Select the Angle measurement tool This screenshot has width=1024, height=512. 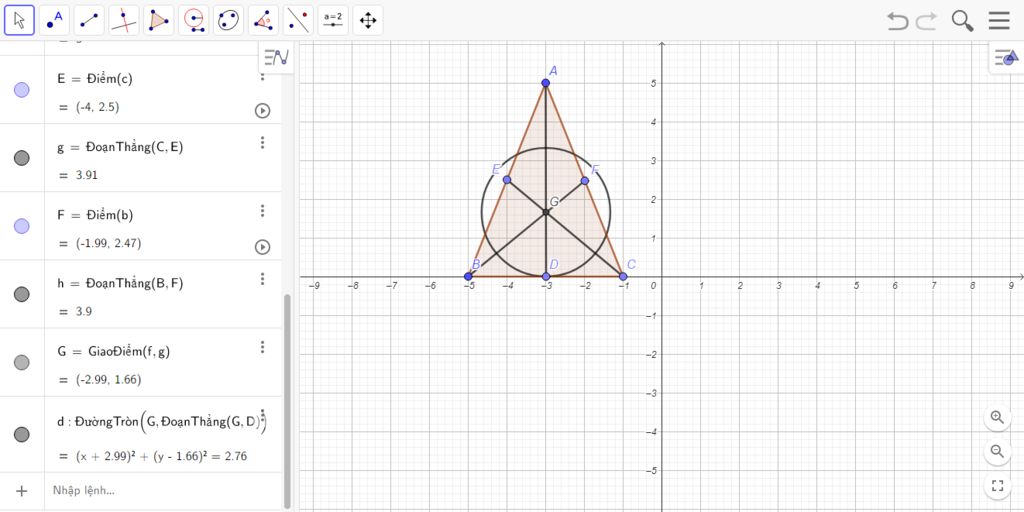pos(263,20)
